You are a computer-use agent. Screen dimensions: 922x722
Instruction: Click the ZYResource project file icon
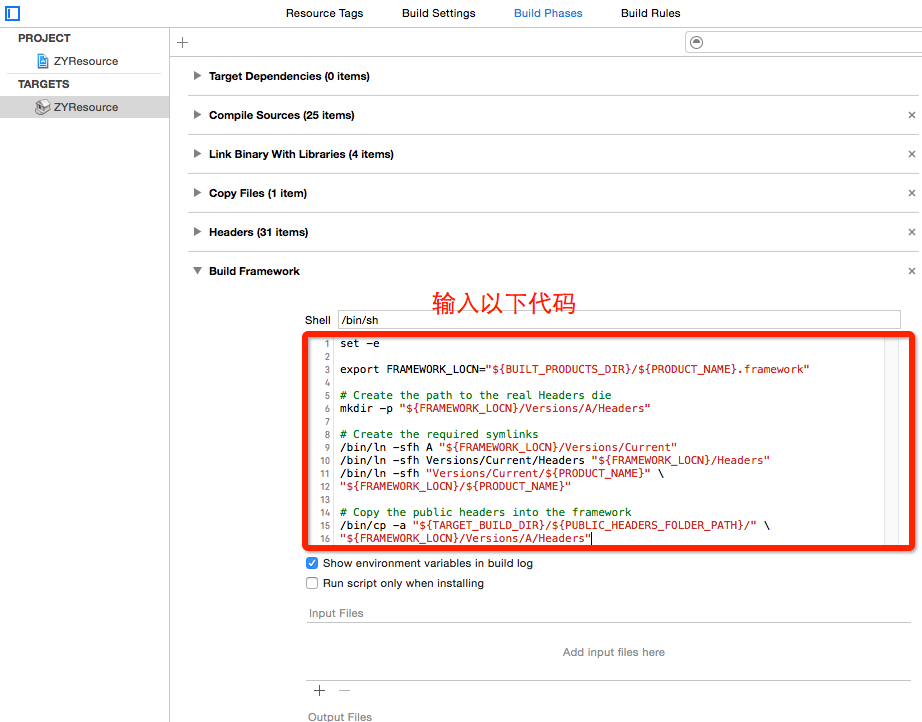point(42,61)
